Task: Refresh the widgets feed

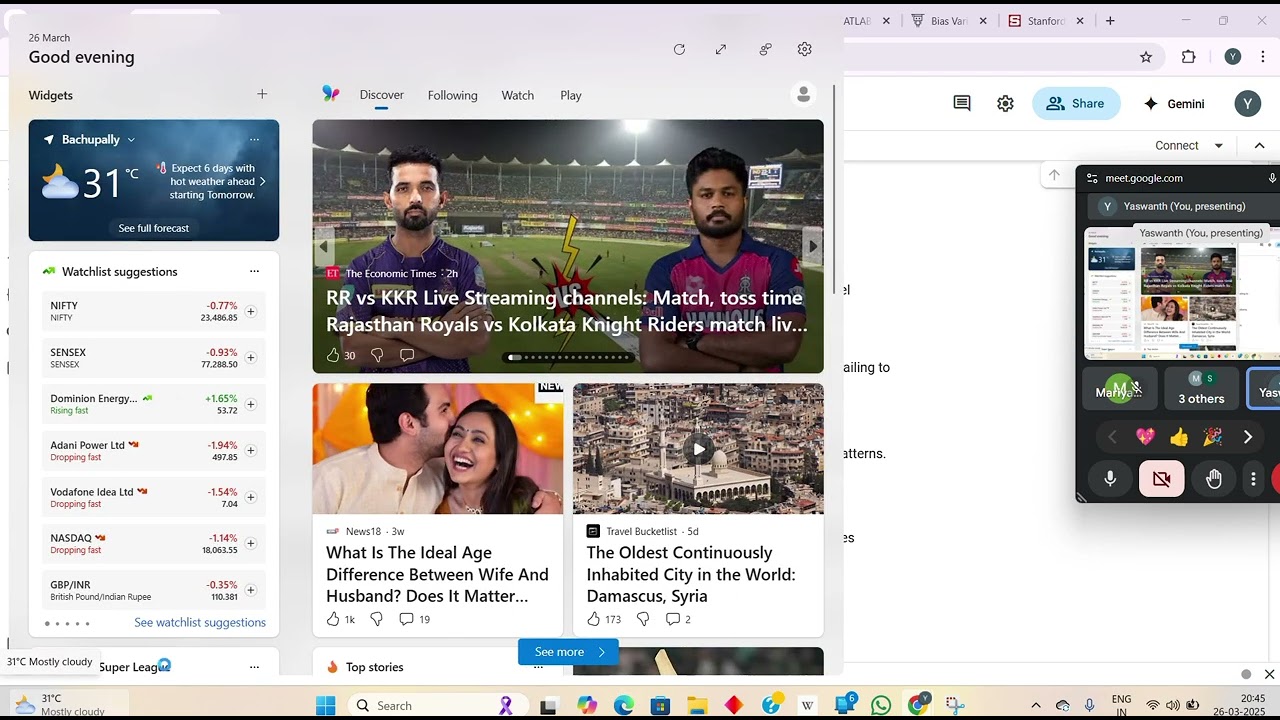Action: [679, 49]
